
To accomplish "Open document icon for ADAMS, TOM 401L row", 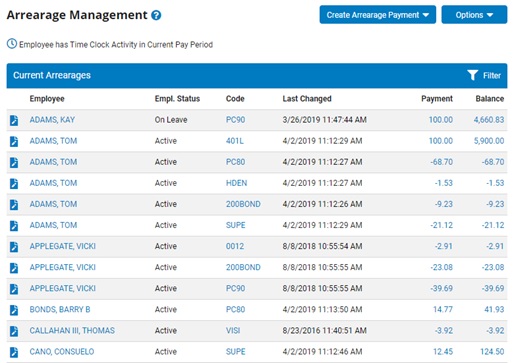I will [x=14, y=141].
